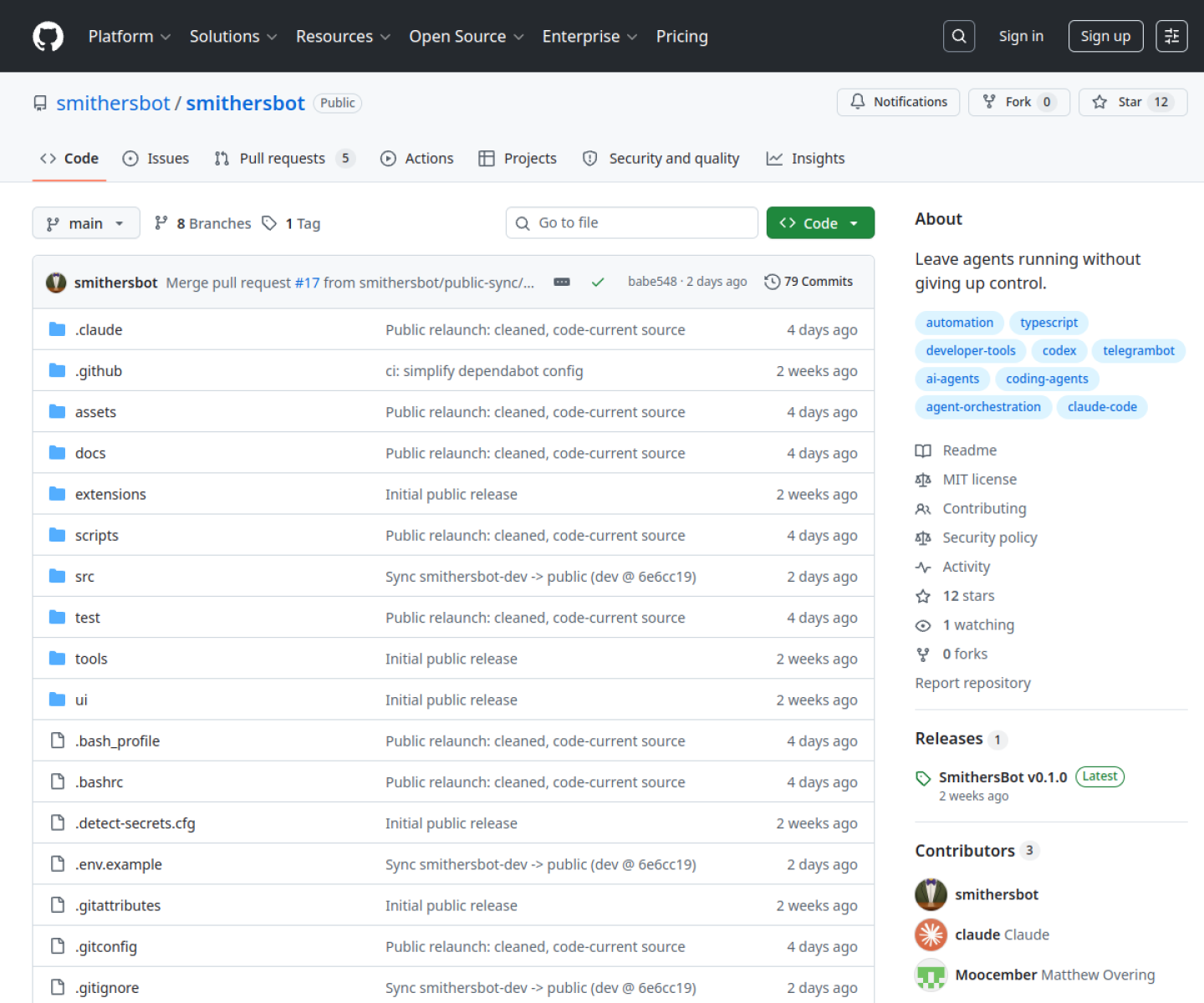This screenshot has width=1204, height=1003.
Task: Open the search magnifier button
Action: (x=959, y=36)
